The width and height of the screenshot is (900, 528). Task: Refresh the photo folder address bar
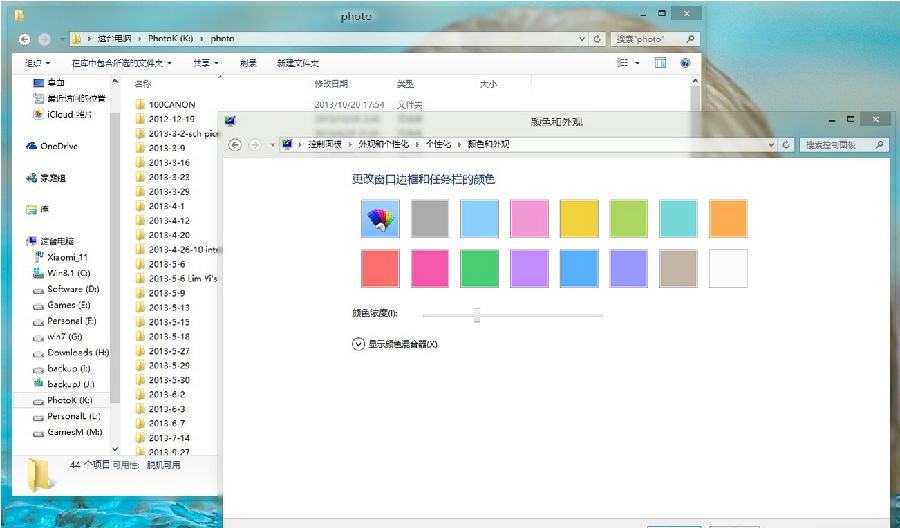(597, 39)
